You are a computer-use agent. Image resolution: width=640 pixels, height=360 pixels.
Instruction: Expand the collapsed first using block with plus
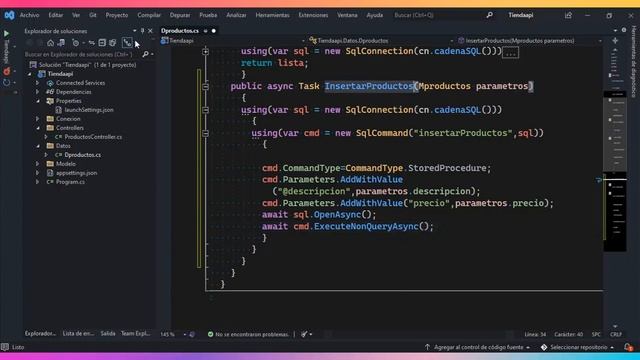(x=206, y=51)
